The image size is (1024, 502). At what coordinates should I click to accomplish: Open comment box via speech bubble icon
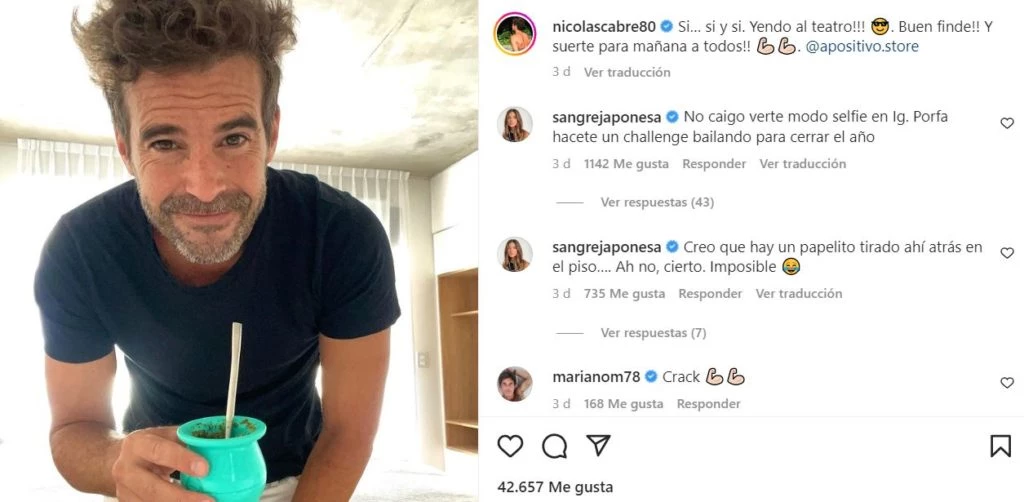pyautogui.click(x=554, y=446)
